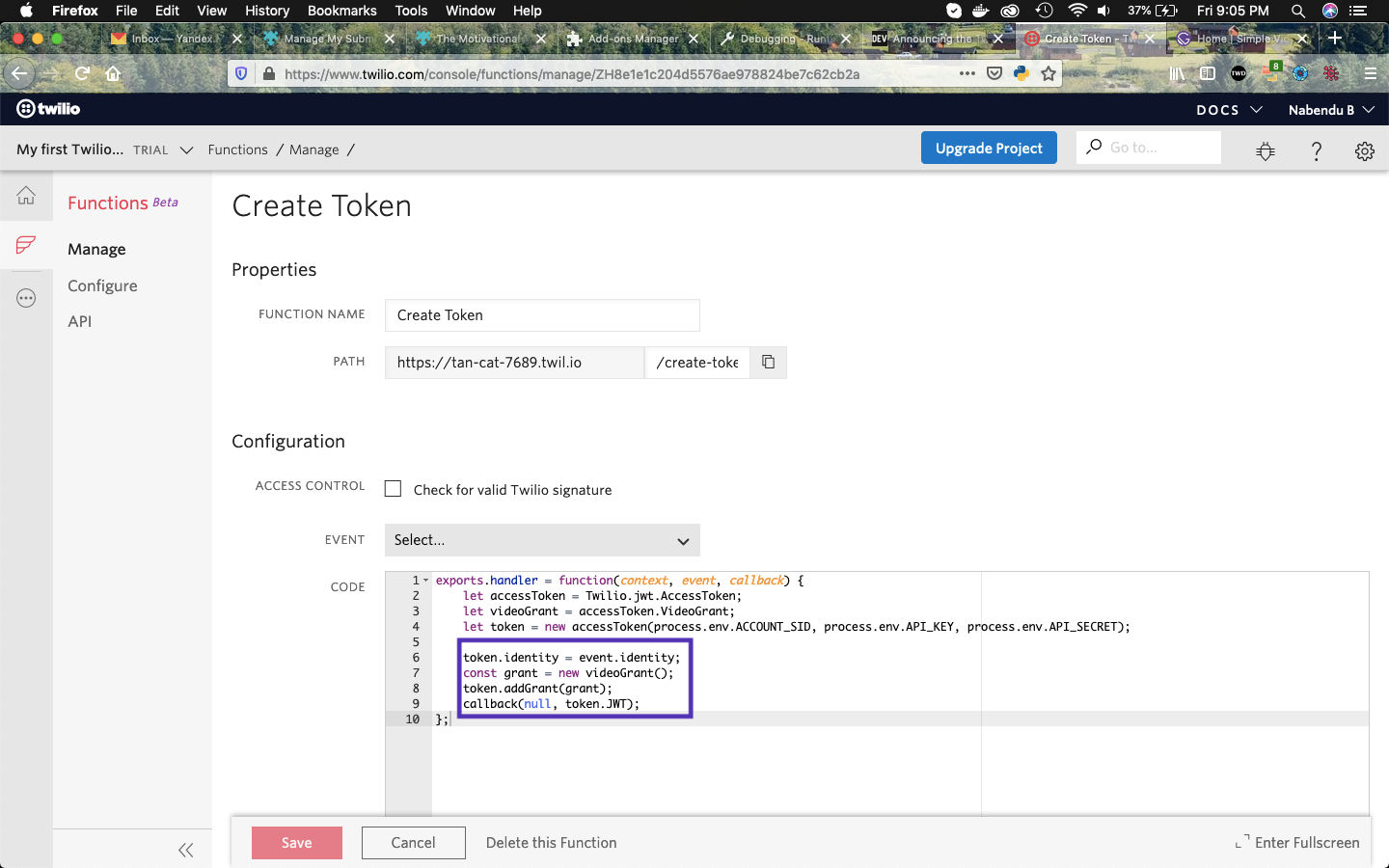Open the Bookmarks menu
1389x868 pixels.
(x=342, y=11)
